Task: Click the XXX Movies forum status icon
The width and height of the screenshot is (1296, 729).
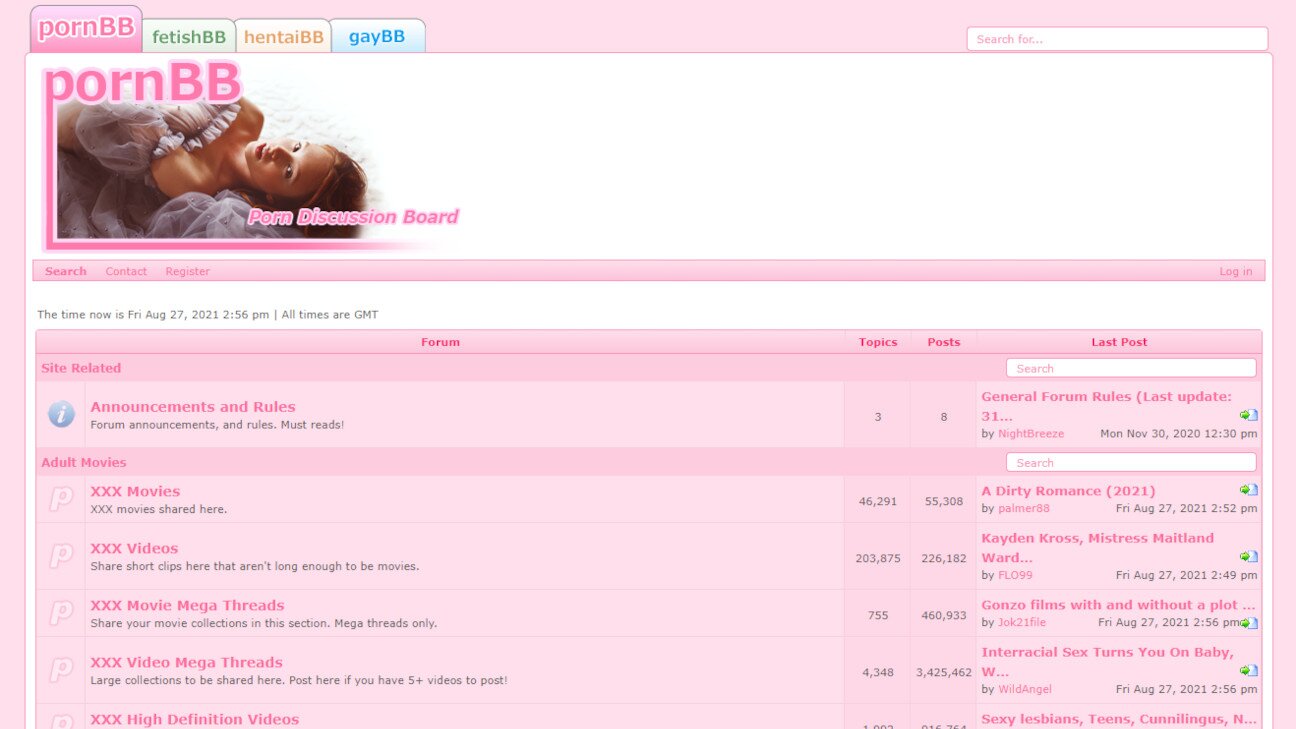Action: [61, 499]
